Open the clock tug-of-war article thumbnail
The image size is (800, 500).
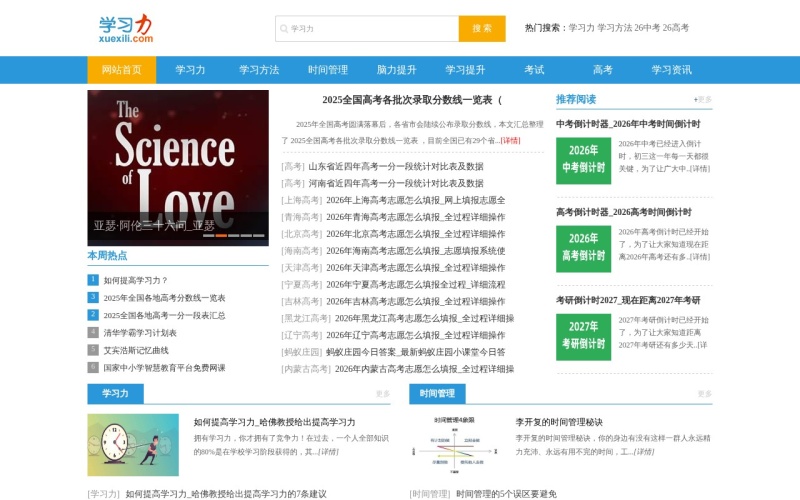pos(133,444)
